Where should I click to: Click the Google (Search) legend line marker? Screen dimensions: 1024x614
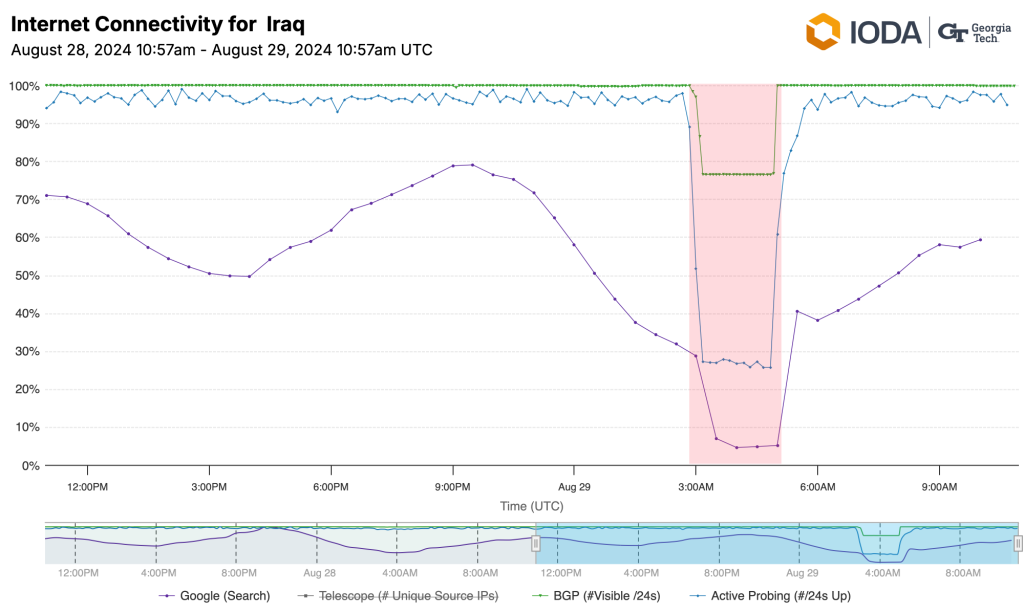167,596
